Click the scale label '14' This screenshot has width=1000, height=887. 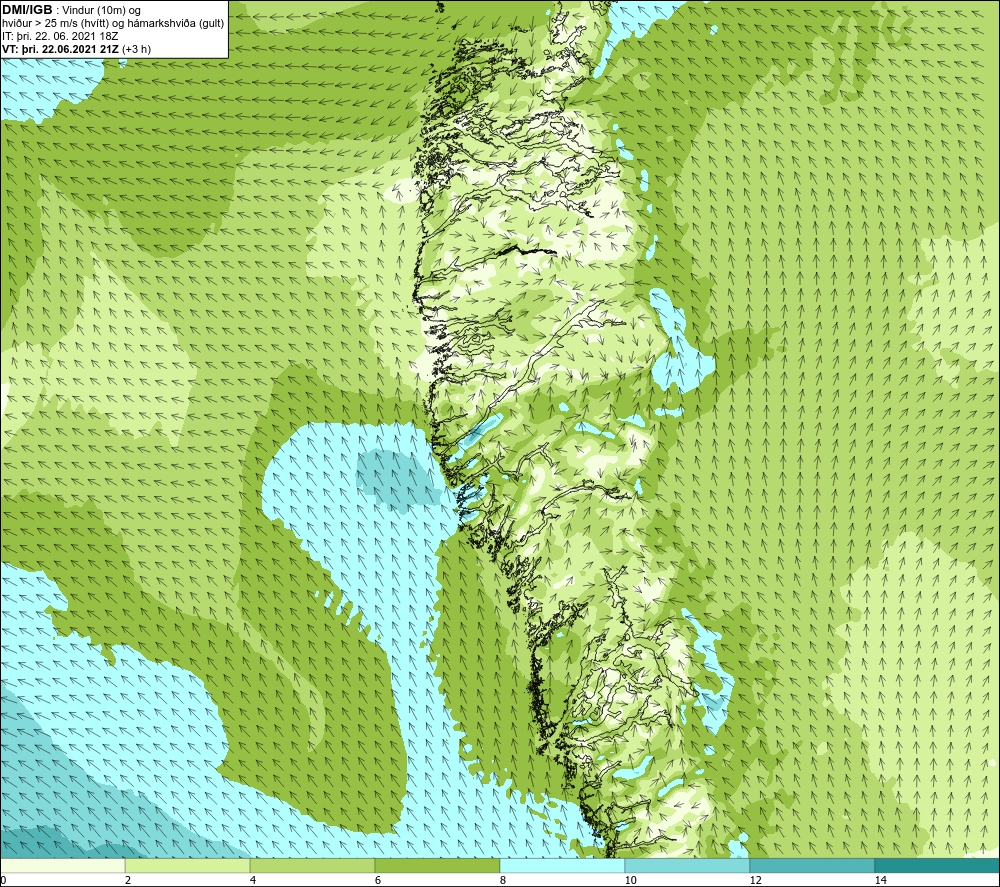click(881, 881)
